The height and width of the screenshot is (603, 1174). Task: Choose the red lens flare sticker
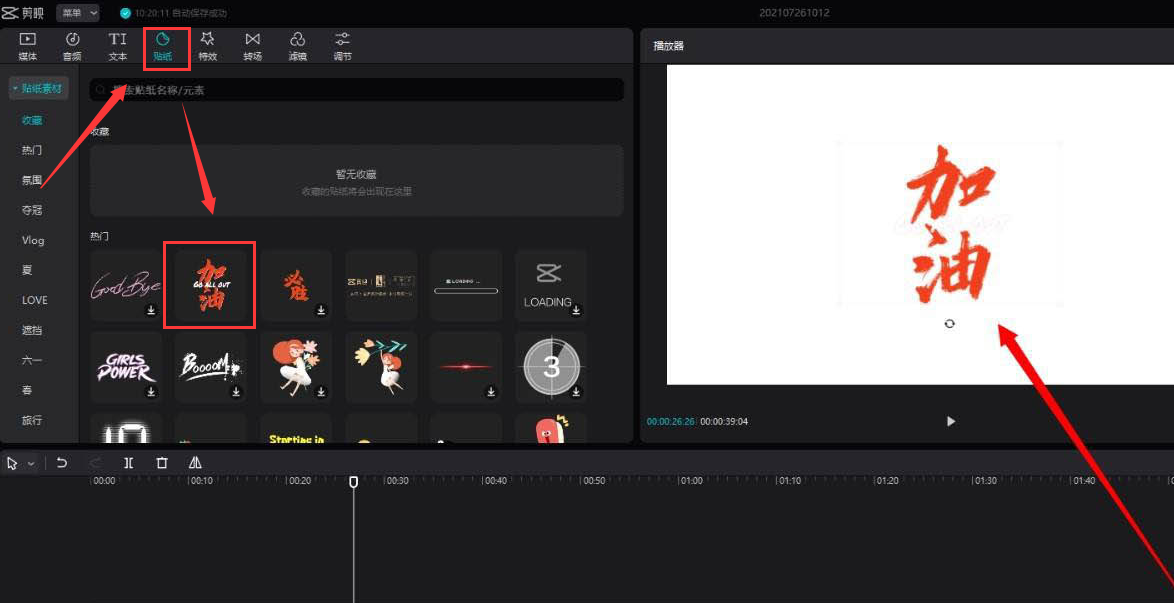tap(466, 367)
